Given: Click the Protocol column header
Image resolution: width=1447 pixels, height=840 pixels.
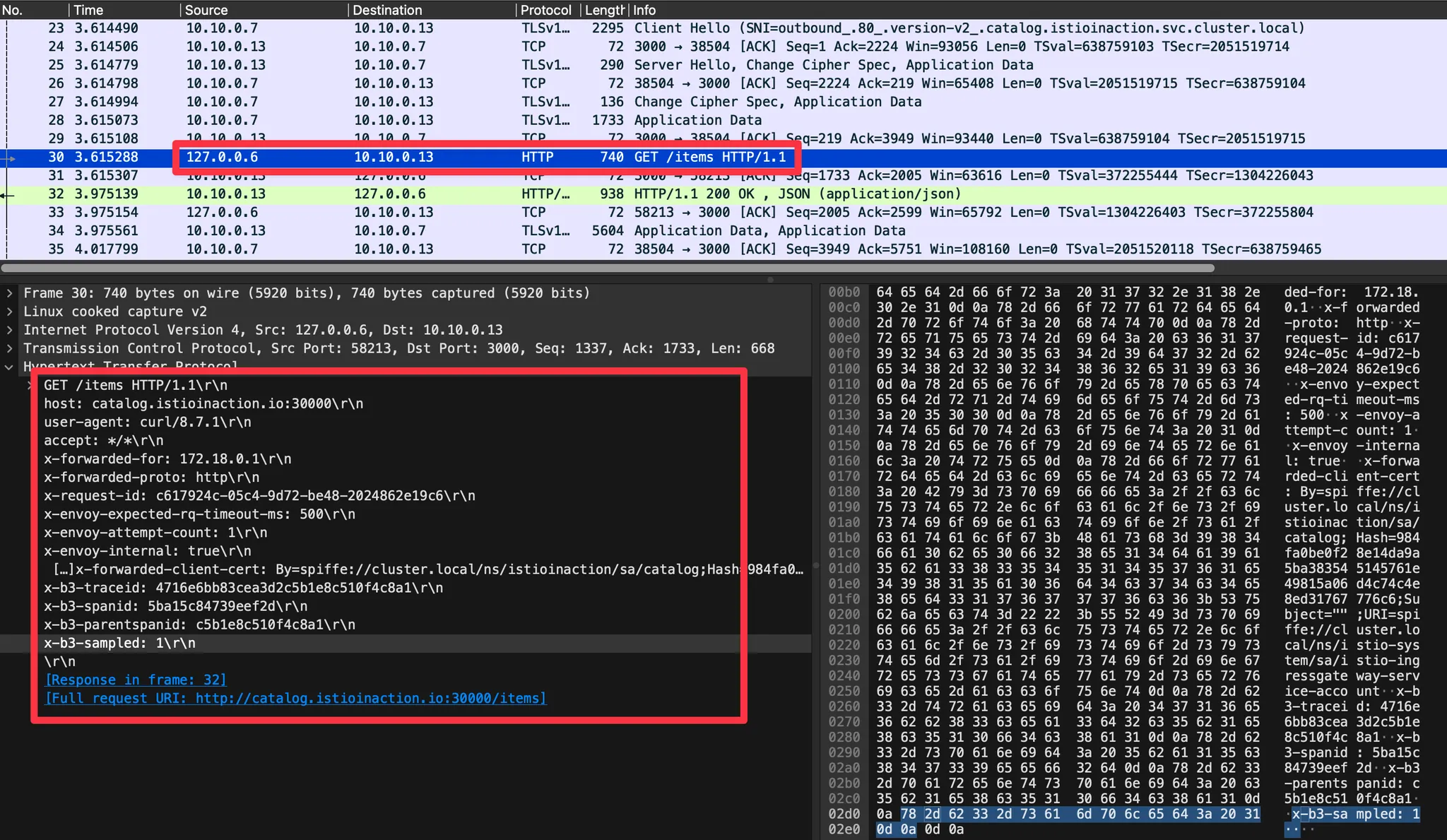Looking at the screenshot, I should click(545, 10).
